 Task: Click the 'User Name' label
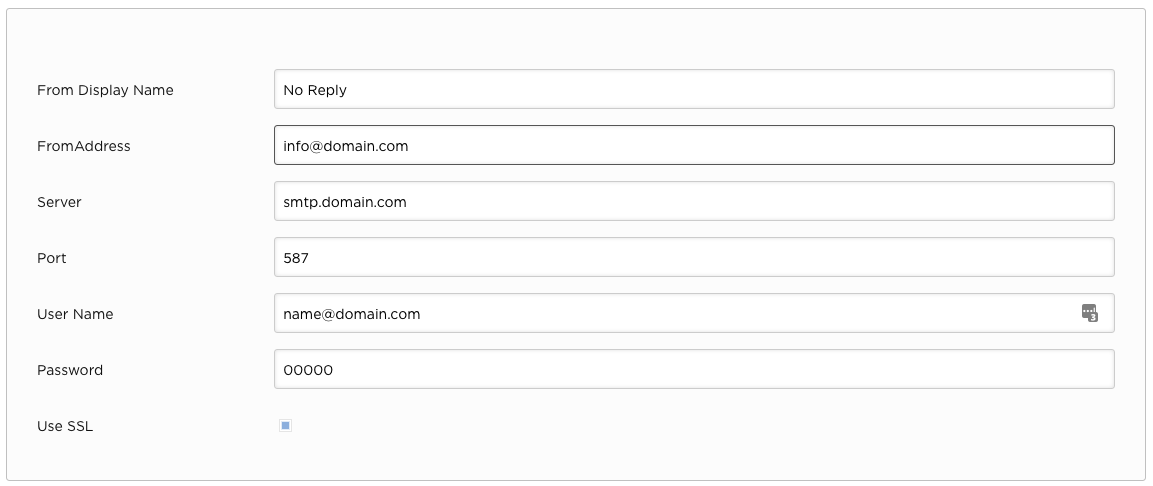(75, 314)
